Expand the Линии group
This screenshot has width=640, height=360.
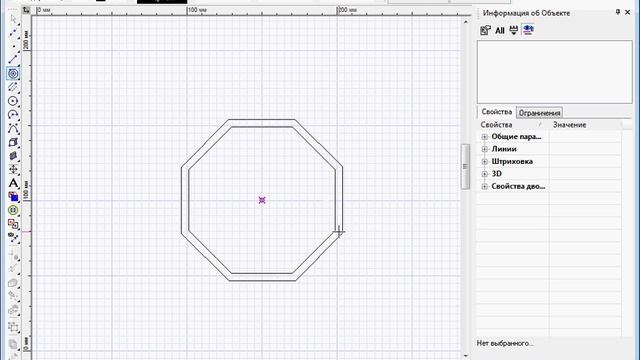[x=484, y=149]
